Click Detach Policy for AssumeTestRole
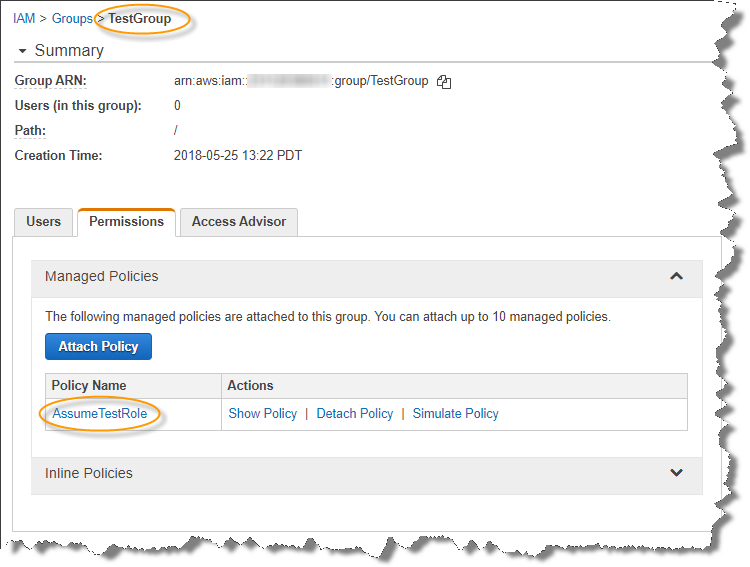Image resolution: width=750 pixels, height=567 pixels. (354, 413)
